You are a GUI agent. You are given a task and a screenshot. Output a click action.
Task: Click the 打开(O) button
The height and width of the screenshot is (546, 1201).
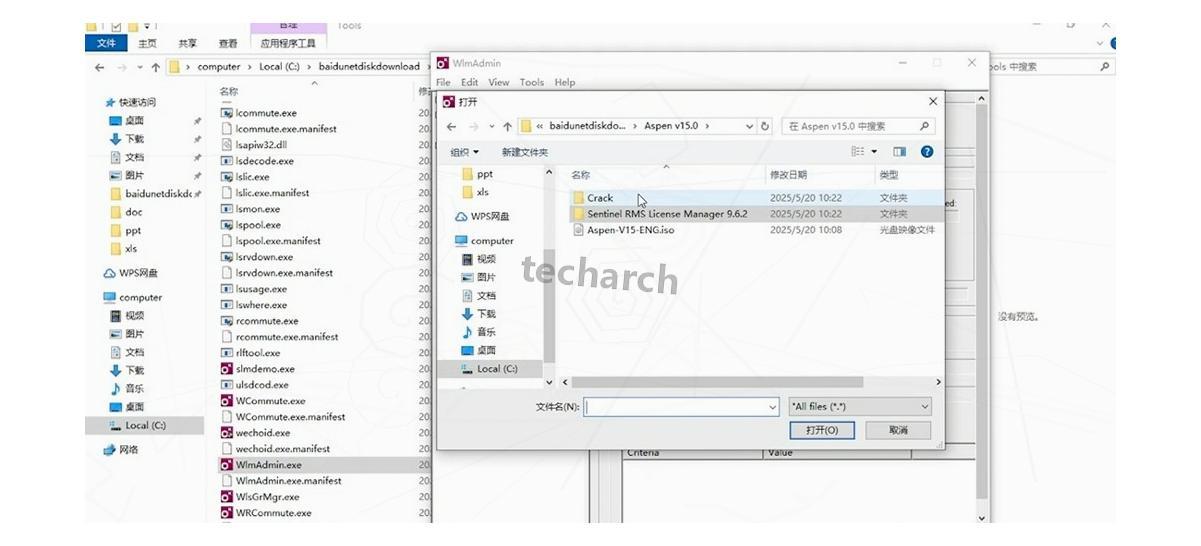(x=822, y=430)
